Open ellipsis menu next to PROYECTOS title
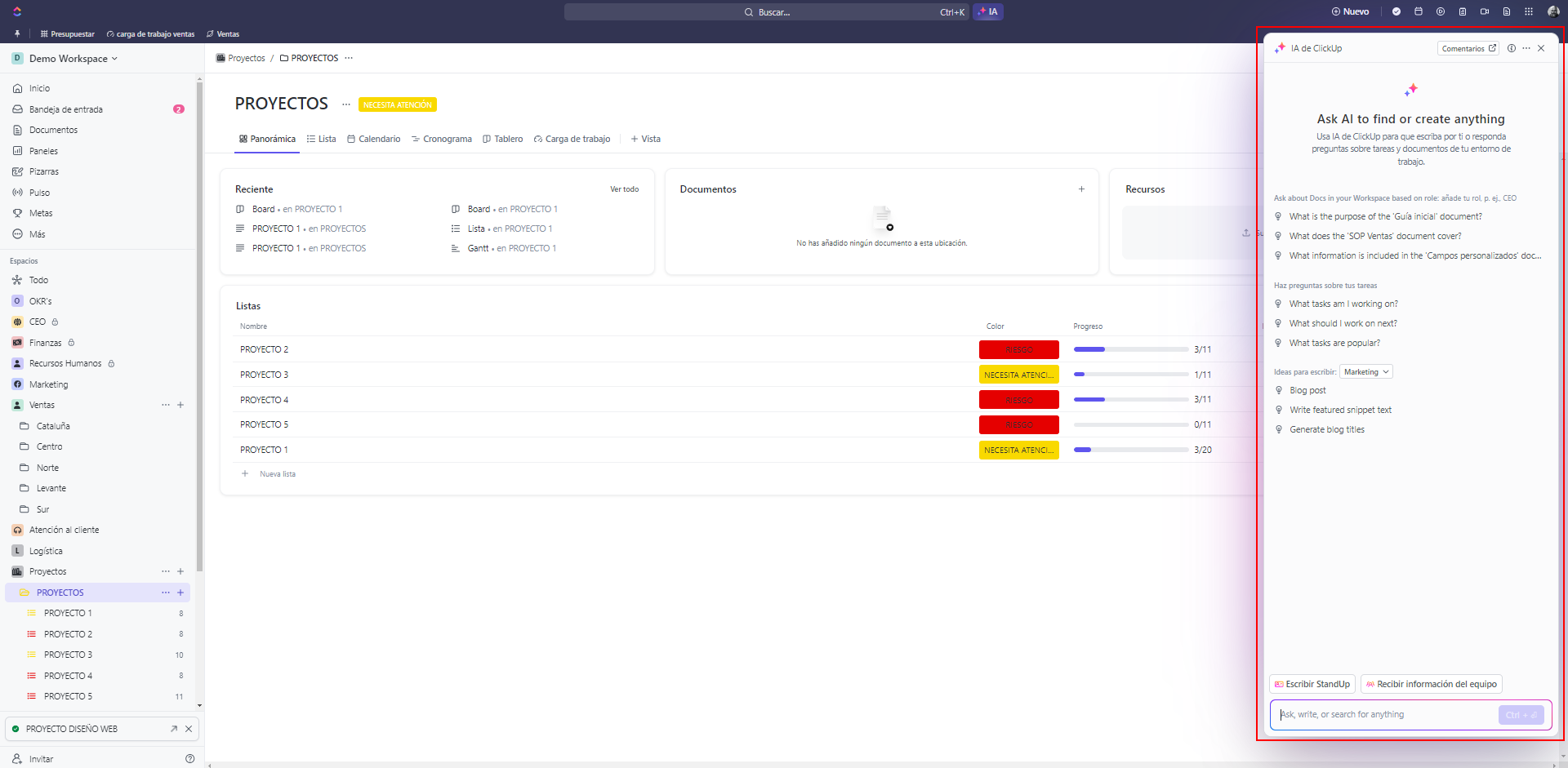The height and width of the screenshot is (768, 1568). tap(346, 104)
